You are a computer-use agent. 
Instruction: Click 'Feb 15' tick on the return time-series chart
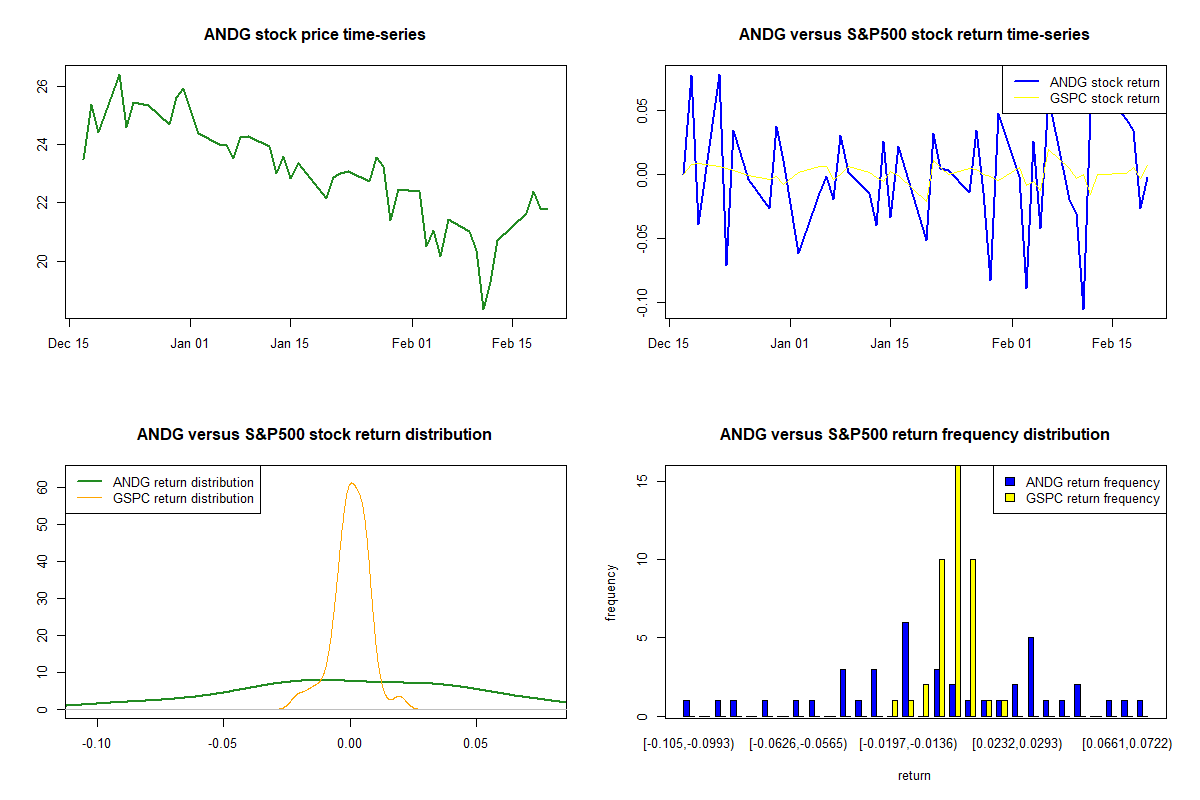point(1112,343)
